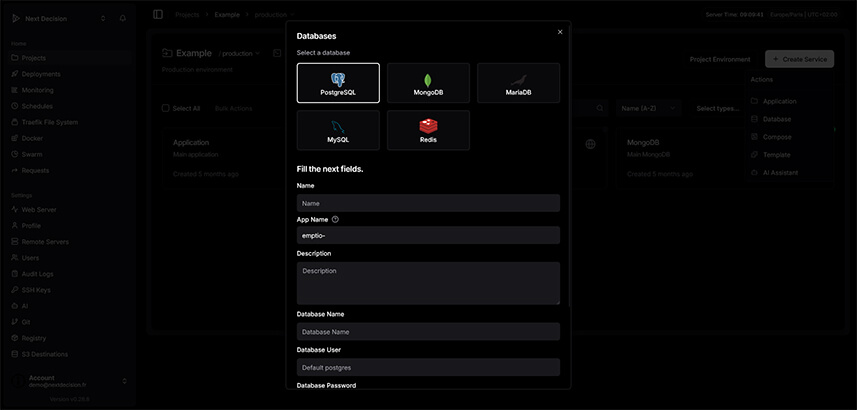The height and width of the screenshot is (410, 857).
Task: Open the Docker section
Action: click(x=70, y=138)
